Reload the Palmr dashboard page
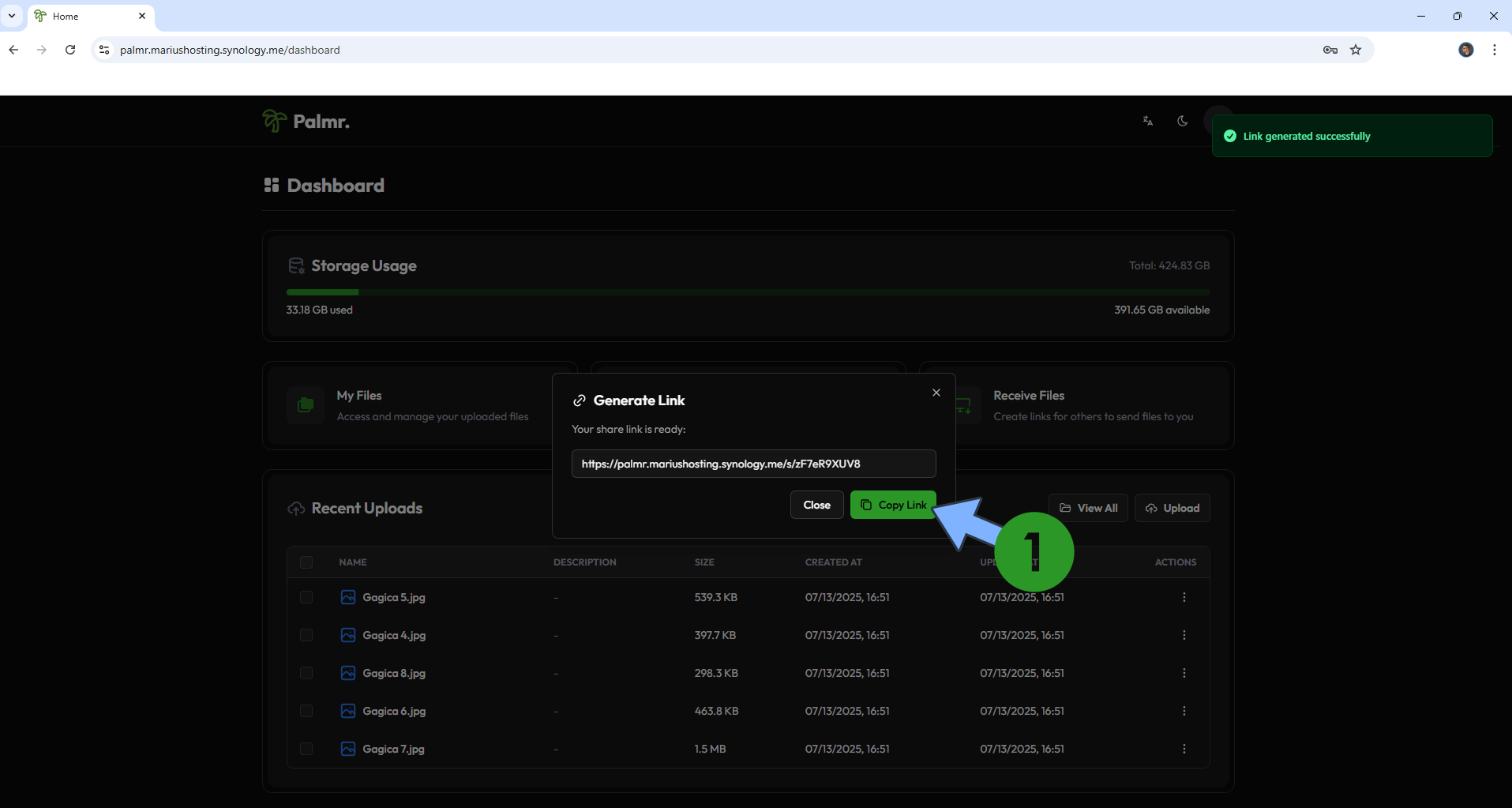 70,50
